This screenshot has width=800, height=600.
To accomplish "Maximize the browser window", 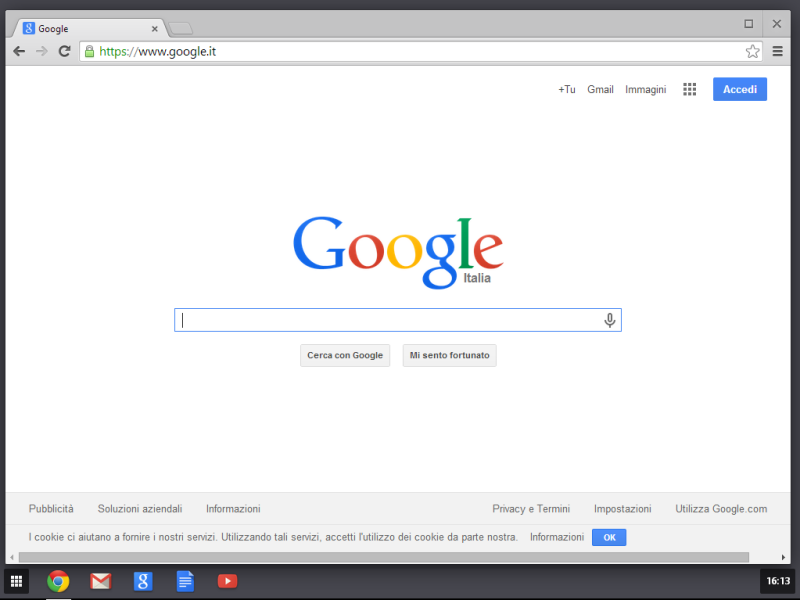I will (748, 24).
